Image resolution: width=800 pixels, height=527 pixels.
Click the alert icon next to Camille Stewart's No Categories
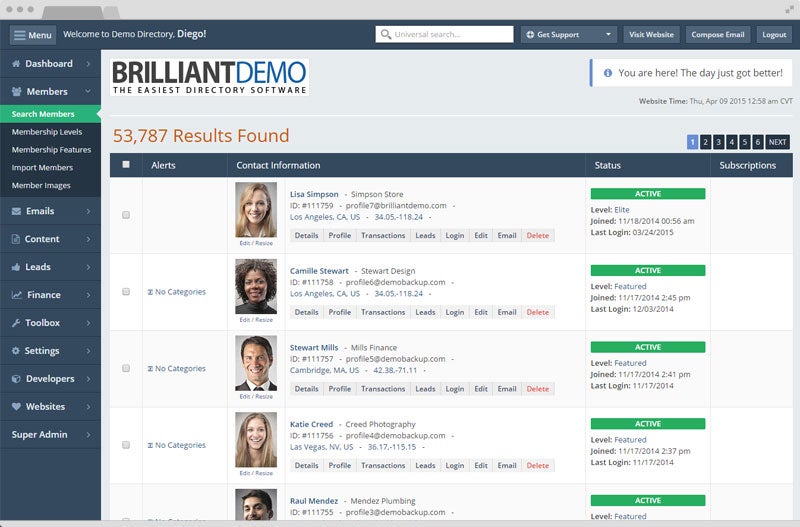point(150,292)
